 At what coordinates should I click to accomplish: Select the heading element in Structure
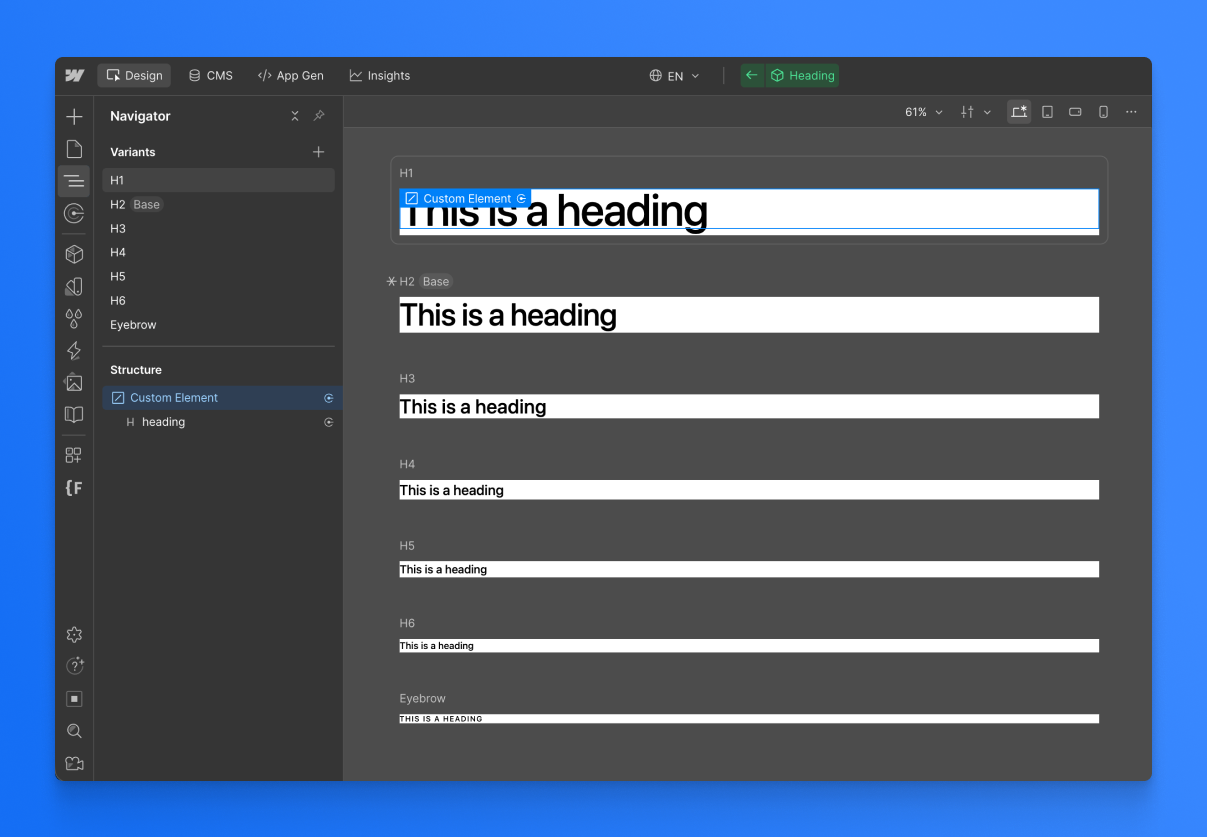coord(222,422)
